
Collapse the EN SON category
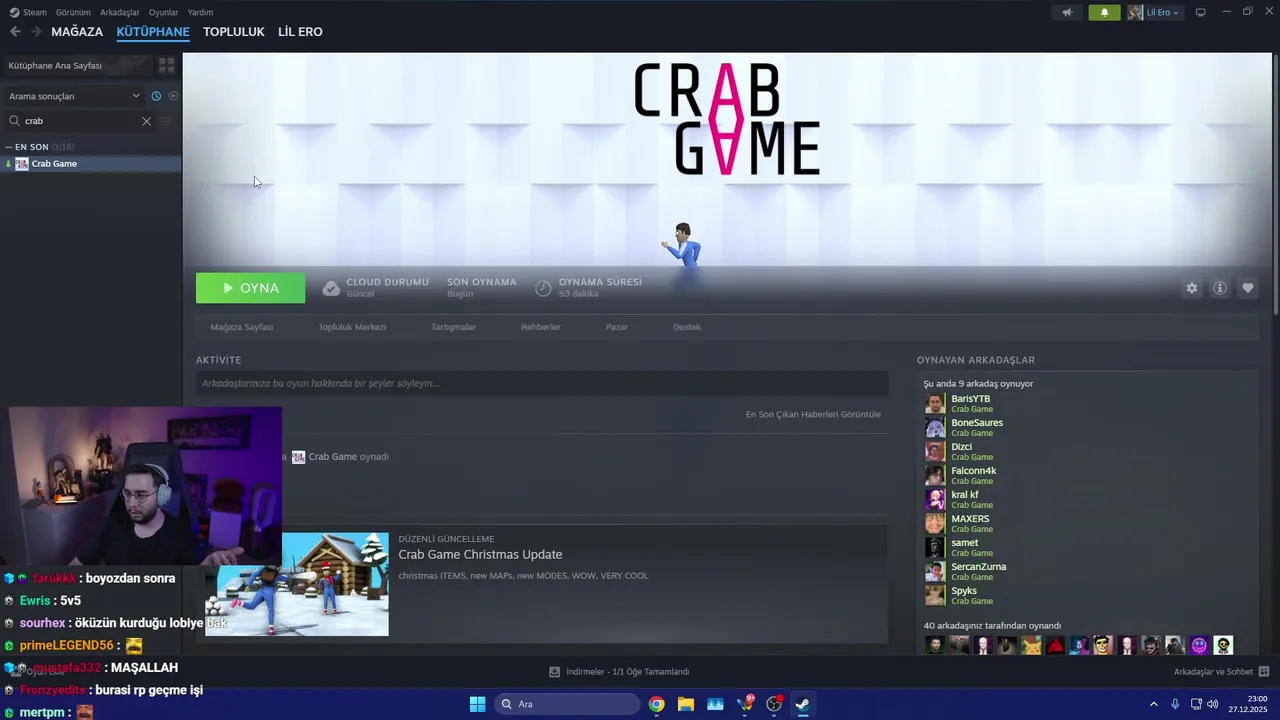click(x=9, y=147)
